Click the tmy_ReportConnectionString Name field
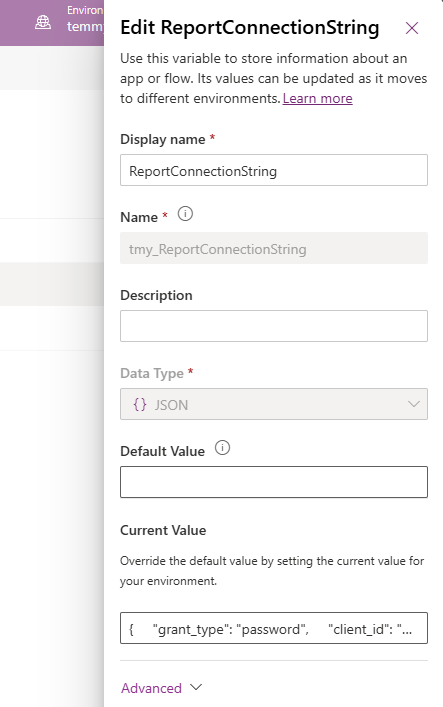This screenshot has width=443, height=707. 274,248
